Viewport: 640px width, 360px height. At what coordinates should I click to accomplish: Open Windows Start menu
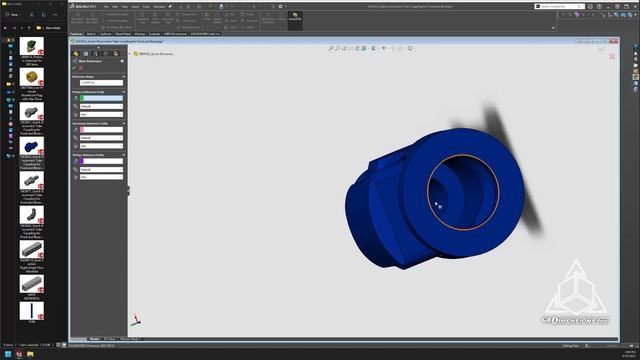[8, 354]
